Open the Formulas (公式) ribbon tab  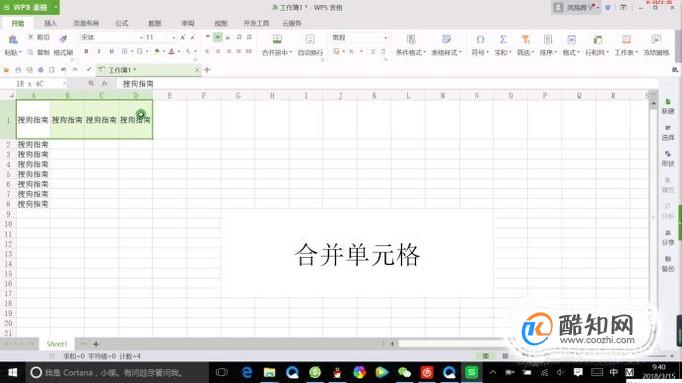pyautogui.click(x=122, y=23)
